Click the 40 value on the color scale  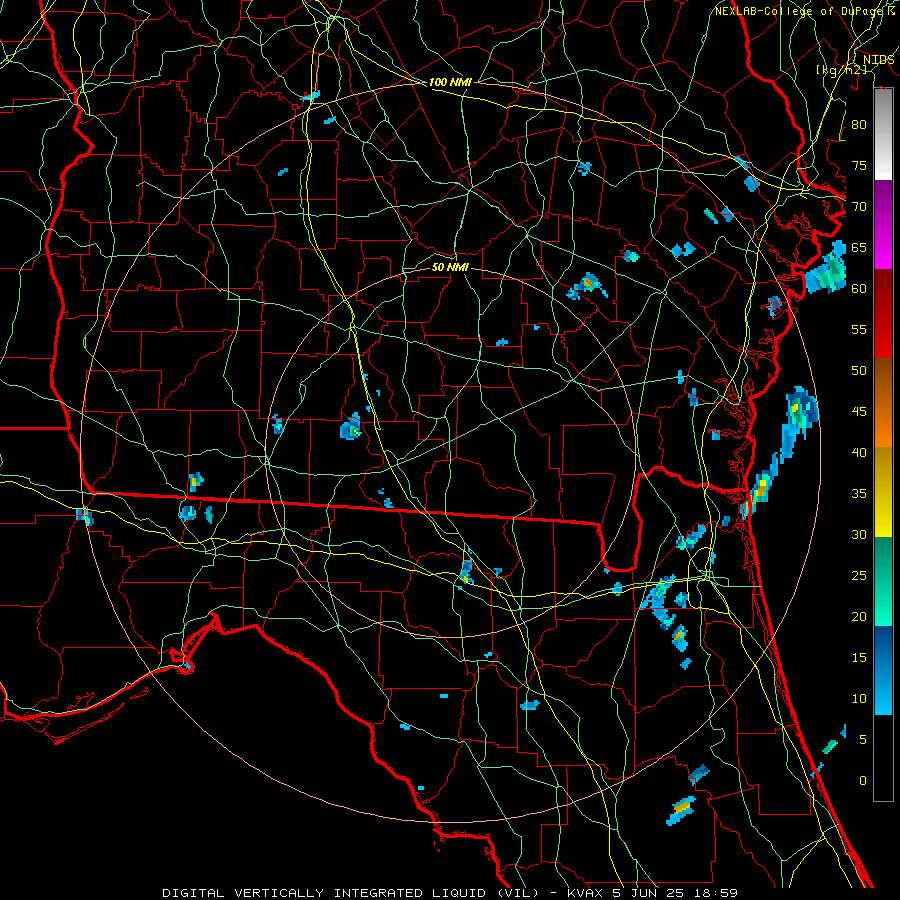(859, 452)
